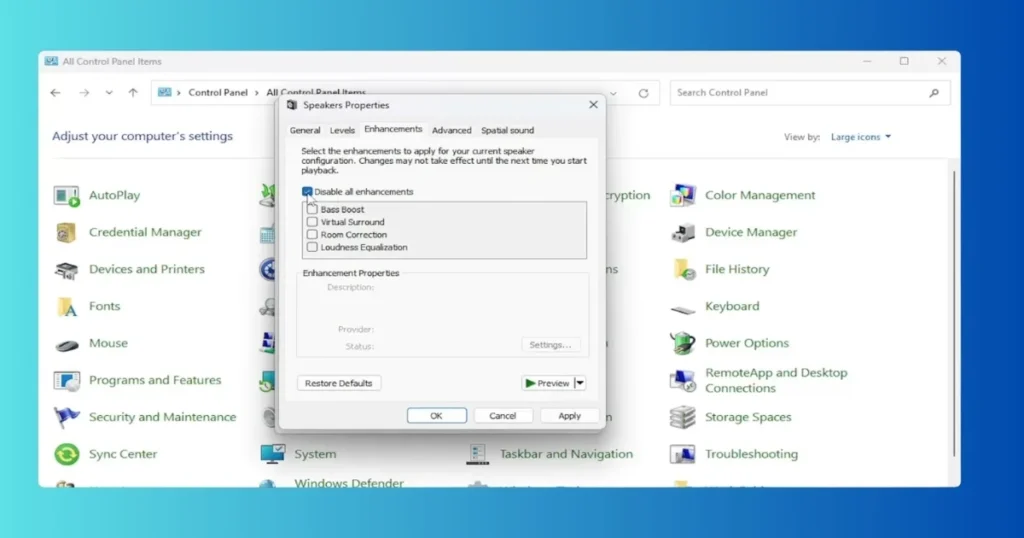This screenshot has height=538, width=1024.
Task: Switch to the General tab
Action: point(305,131)
